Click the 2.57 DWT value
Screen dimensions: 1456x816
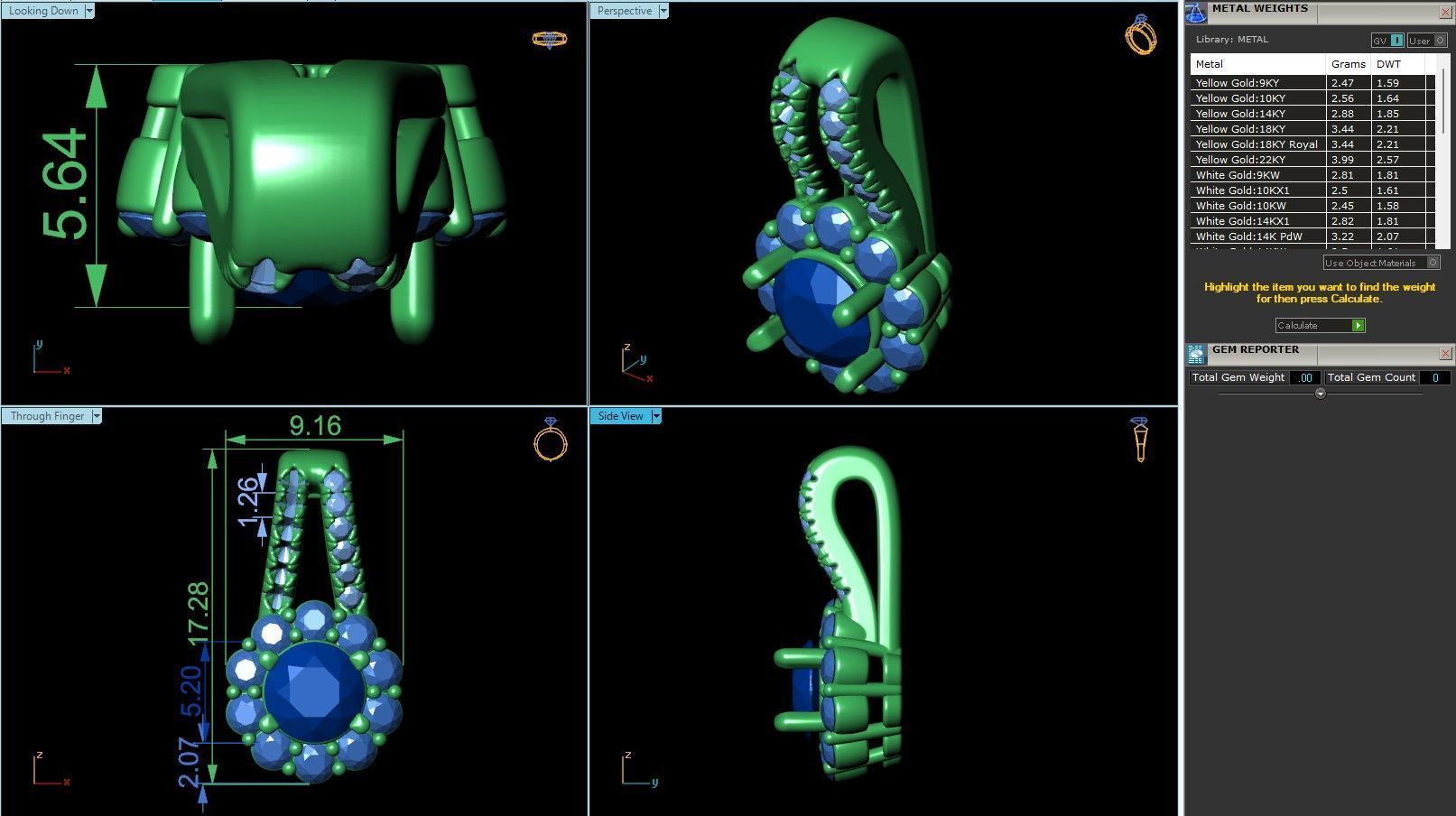(x=1387, y=160)
